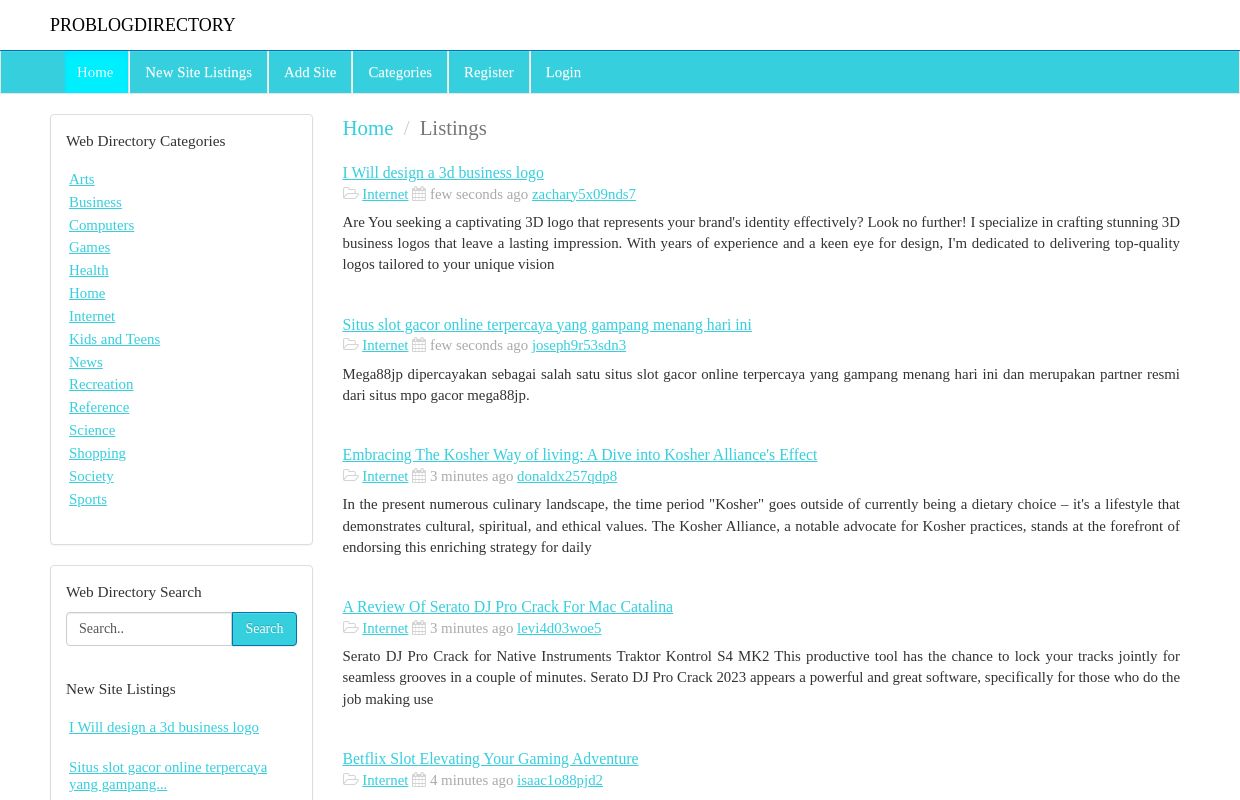Image resolution: width=1240 pixels, height=800 pixels.
Task: Click the Home breadcrumb link
Action: (x=368, y=128)
